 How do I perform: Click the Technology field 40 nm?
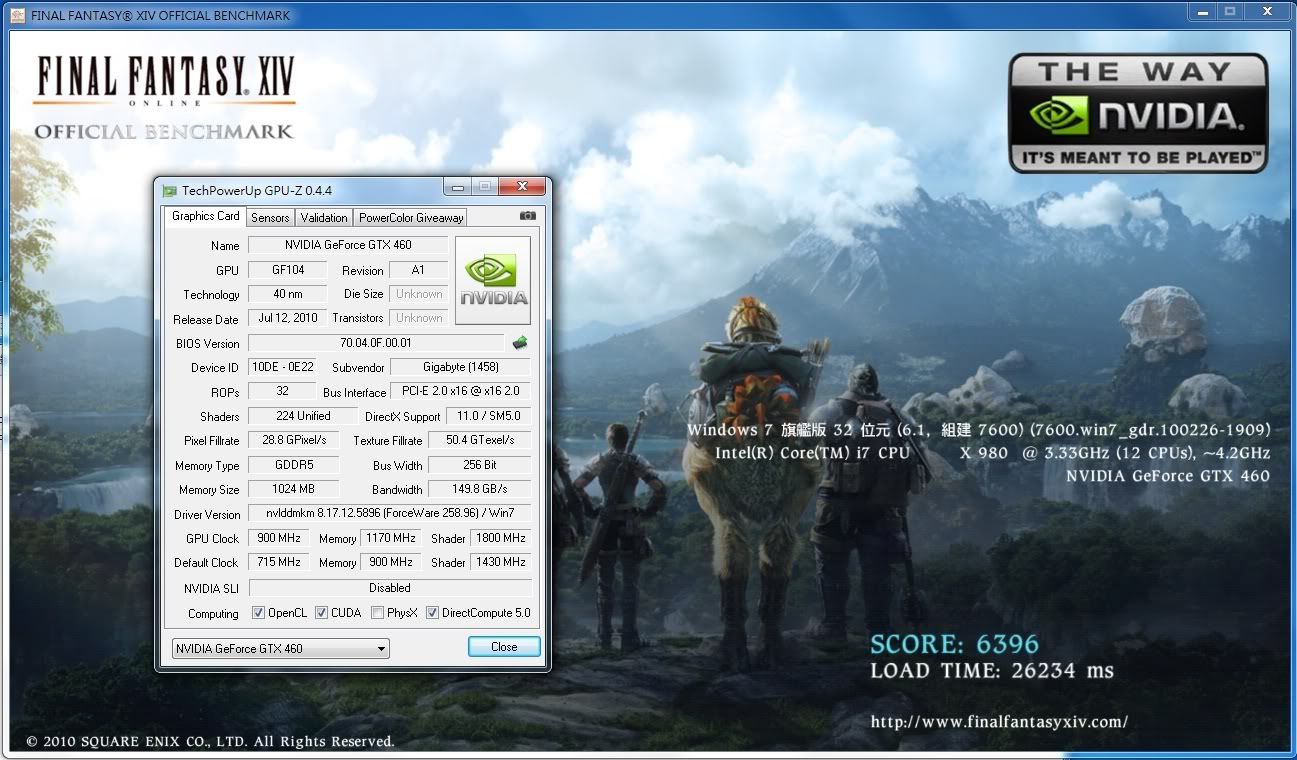pyautogui.click(x=288, y=294)
